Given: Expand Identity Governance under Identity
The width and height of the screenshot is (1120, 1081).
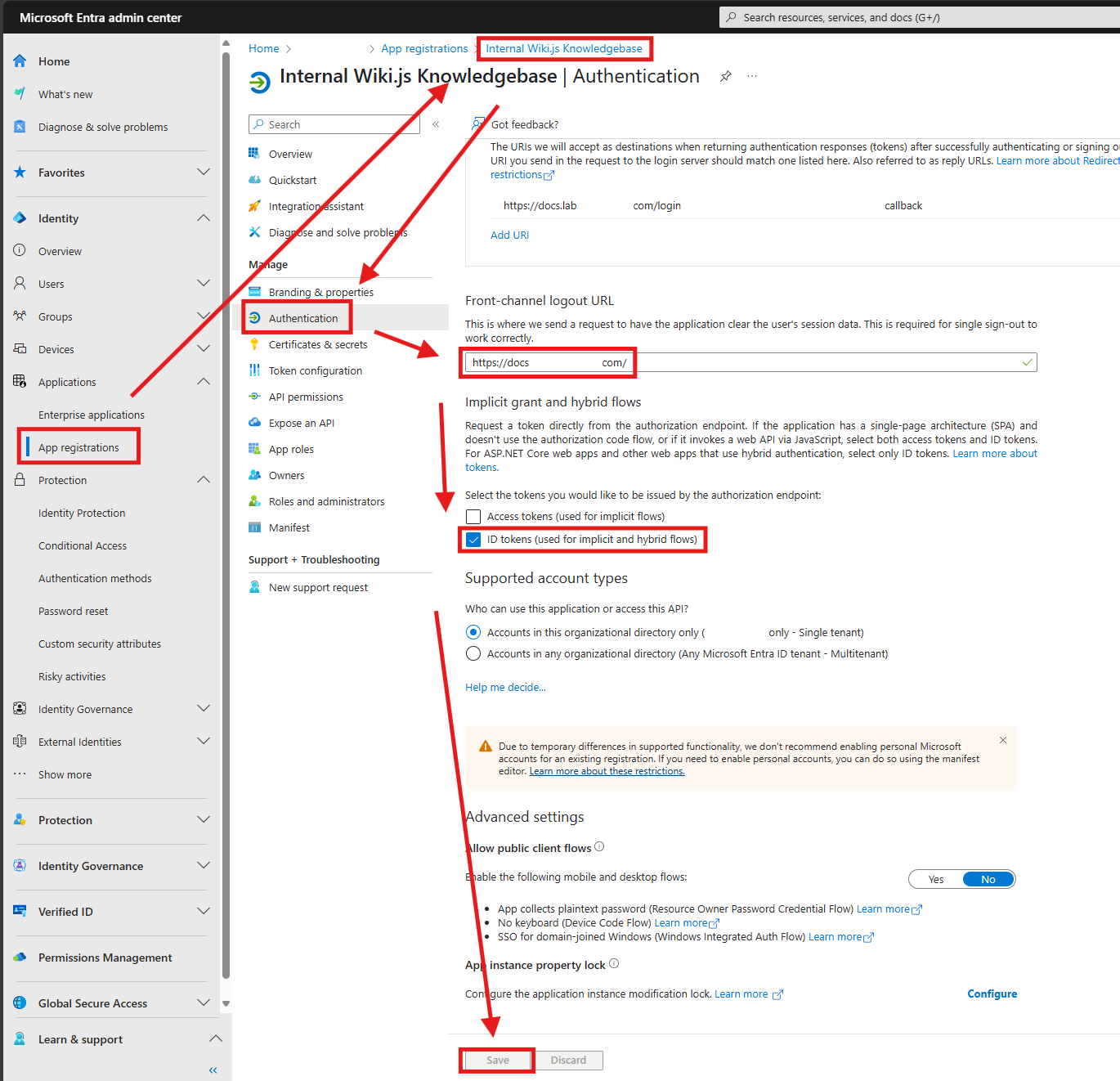Looking at the screenshot, I should [204, 708].
